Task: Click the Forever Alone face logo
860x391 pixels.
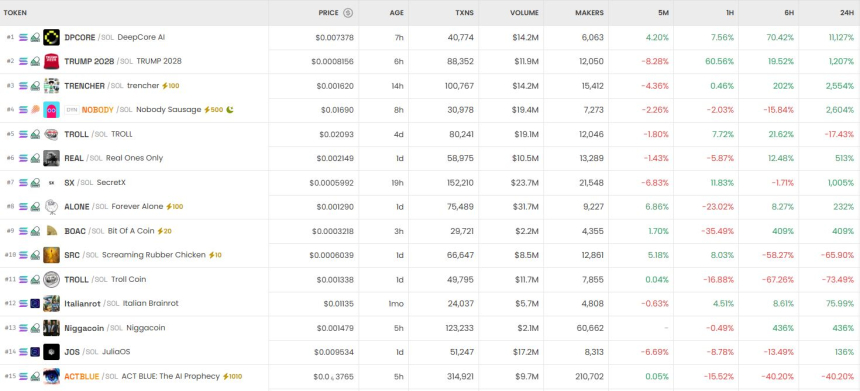Action: click(x=52, y=207)
